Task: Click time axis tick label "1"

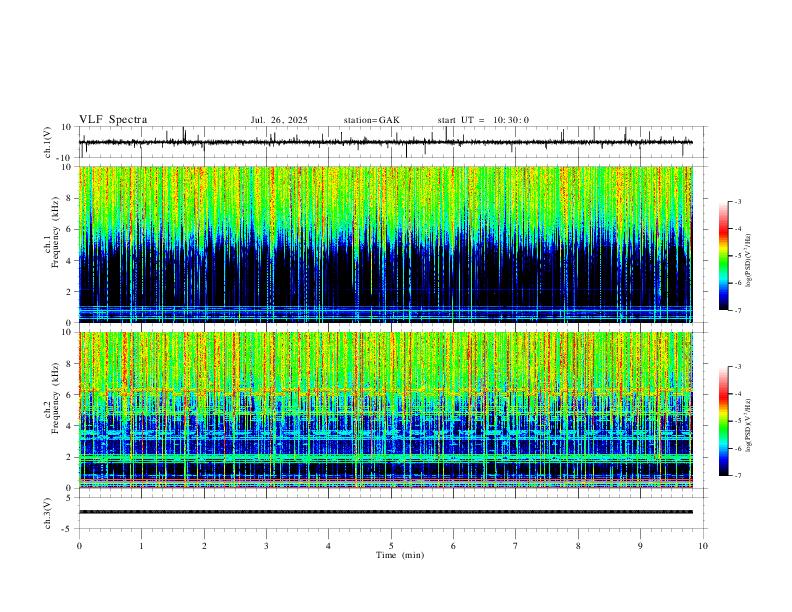Action: point(141,546)
